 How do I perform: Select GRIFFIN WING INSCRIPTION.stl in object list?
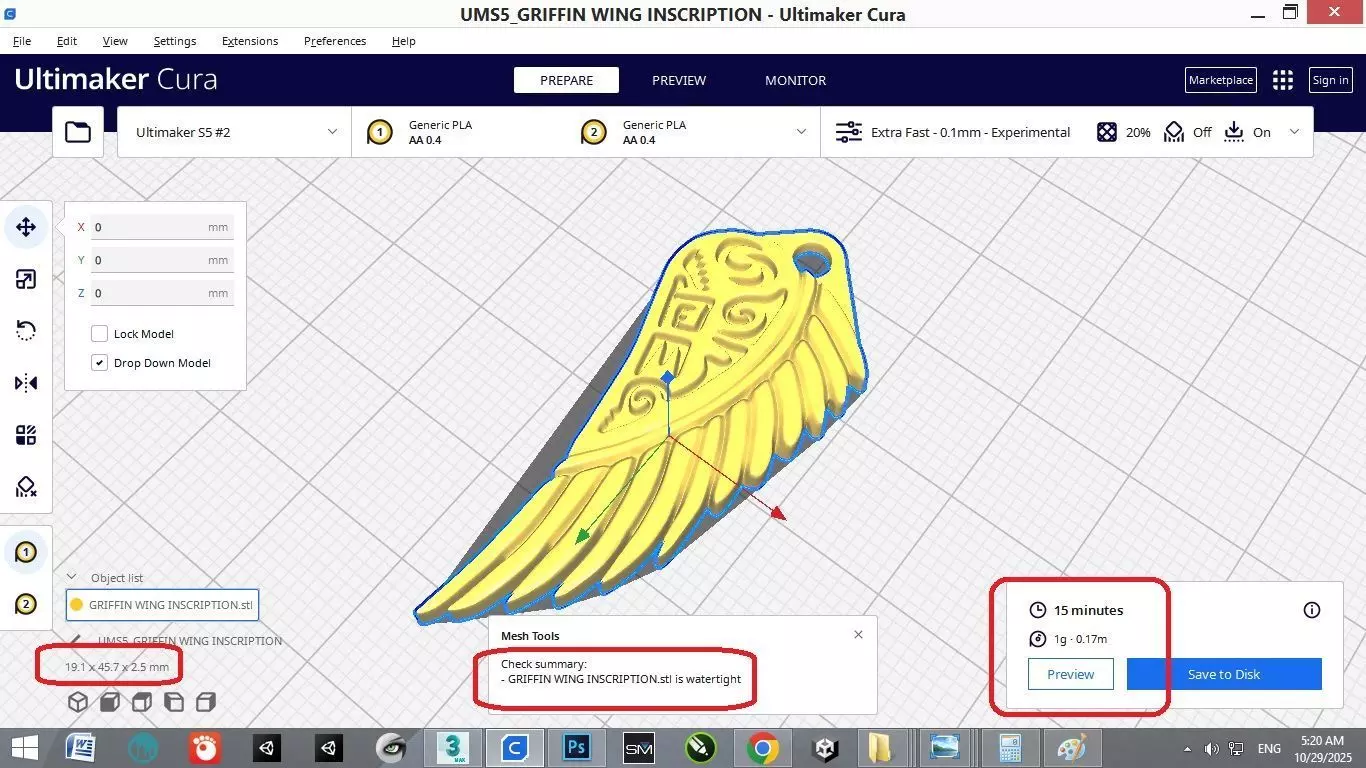(x=162, y=604)
